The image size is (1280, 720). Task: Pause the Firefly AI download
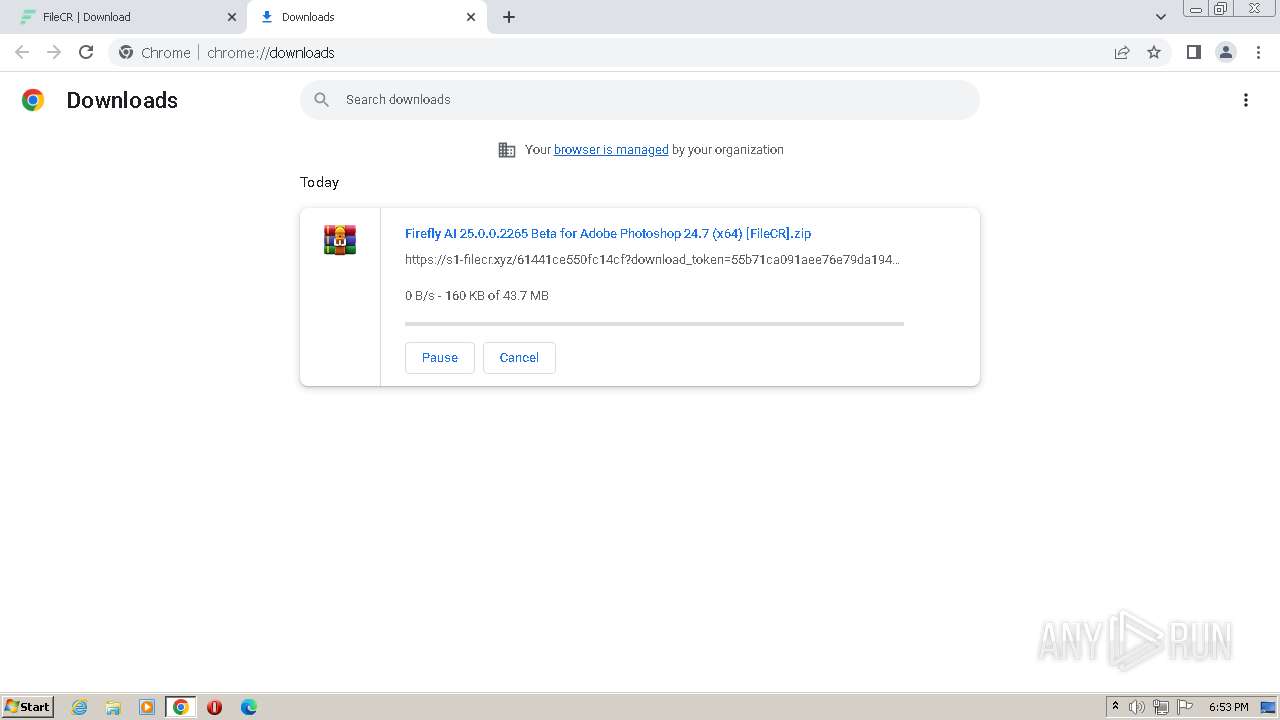point(440,358)
